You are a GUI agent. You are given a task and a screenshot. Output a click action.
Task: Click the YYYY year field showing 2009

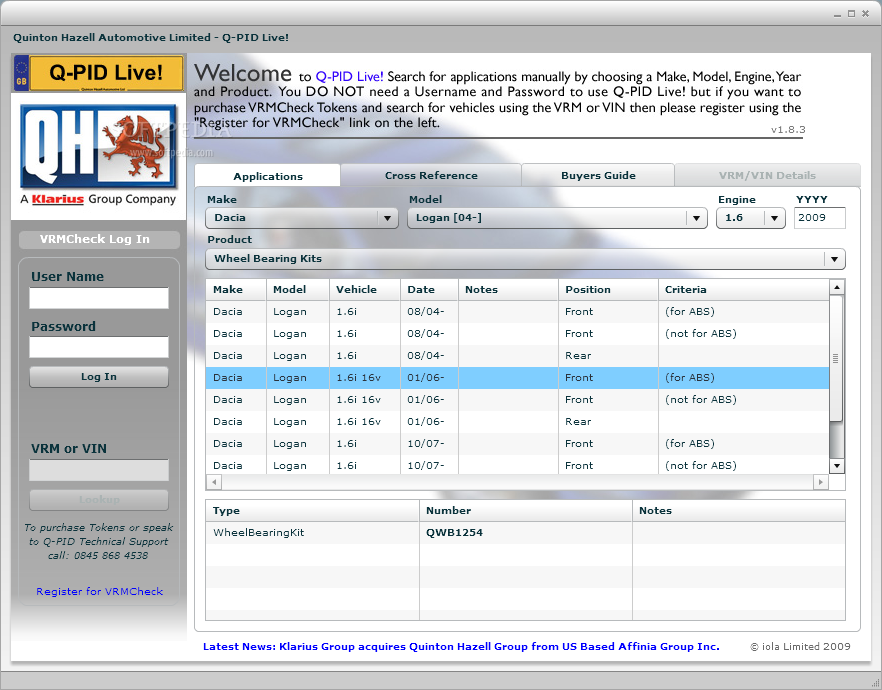tap(820, 218)
